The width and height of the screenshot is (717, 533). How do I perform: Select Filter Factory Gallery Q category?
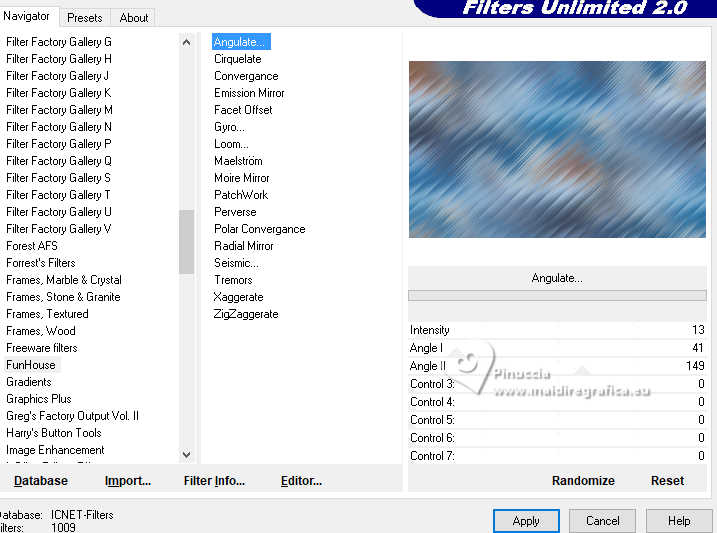[x=59, y=161]
